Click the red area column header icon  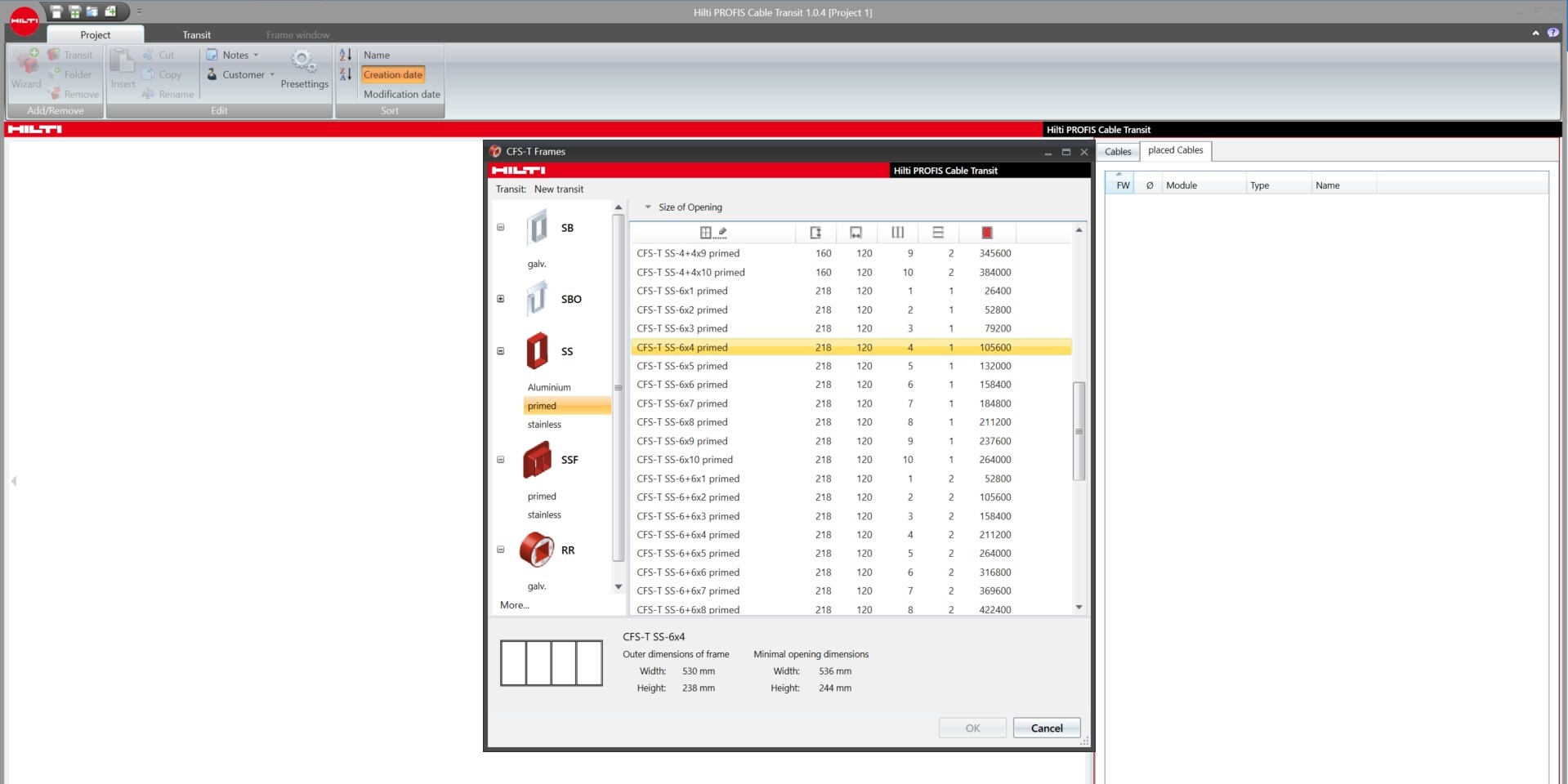(986, 233)
